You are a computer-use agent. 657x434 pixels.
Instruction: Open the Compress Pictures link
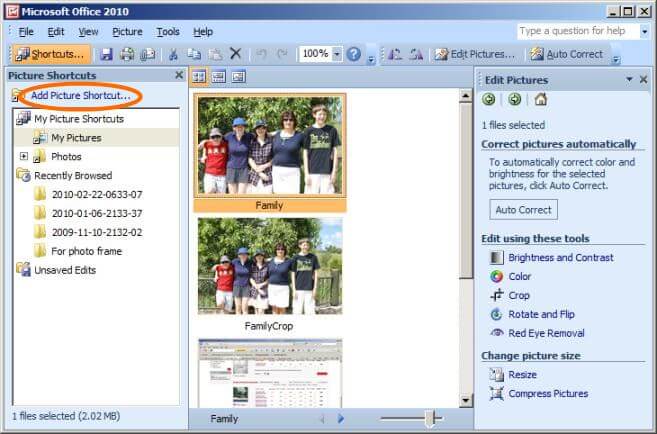[x=548, y=393]
